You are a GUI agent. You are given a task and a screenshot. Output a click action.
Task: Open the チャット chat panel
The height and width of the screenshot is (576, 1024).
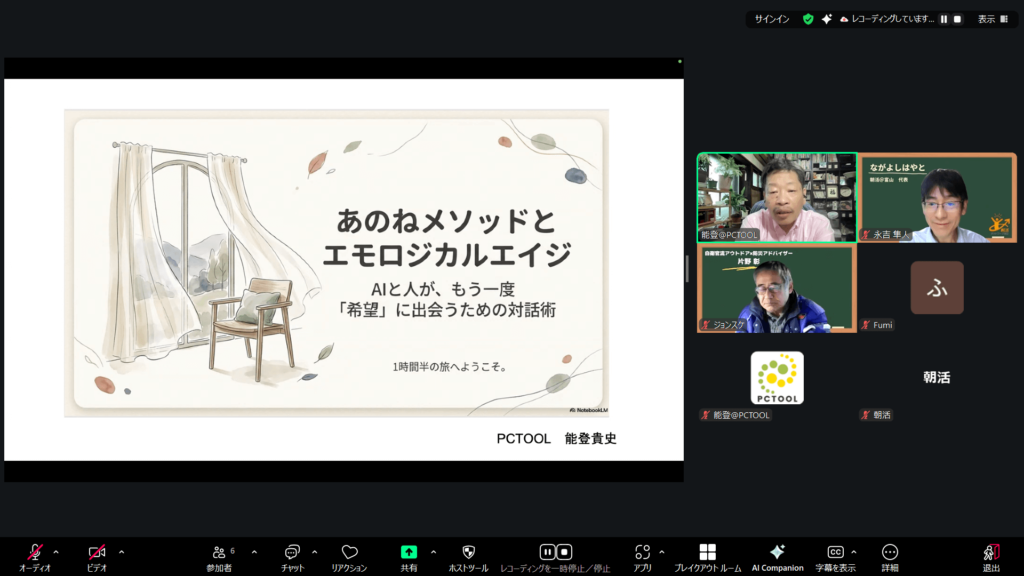point(293,552)
